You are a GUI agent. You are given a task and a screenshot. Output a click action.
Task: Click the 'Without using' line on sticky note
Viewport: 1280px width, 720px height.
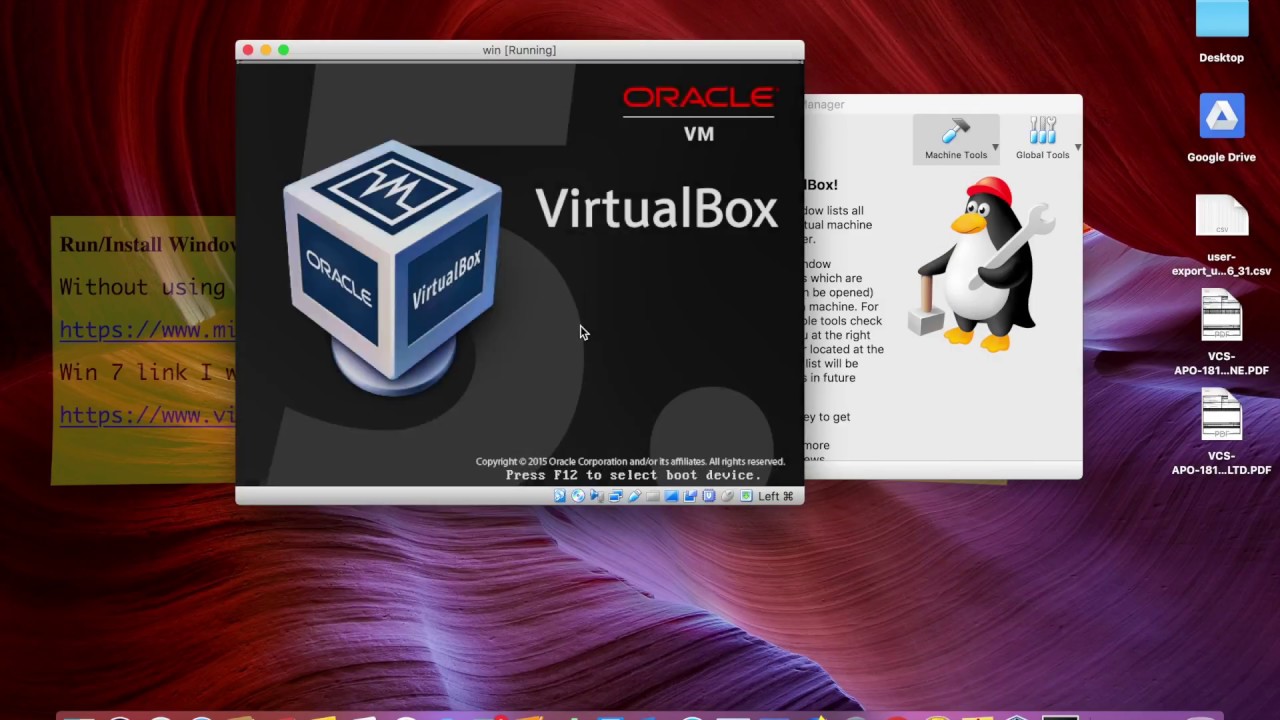click(142, 287)
